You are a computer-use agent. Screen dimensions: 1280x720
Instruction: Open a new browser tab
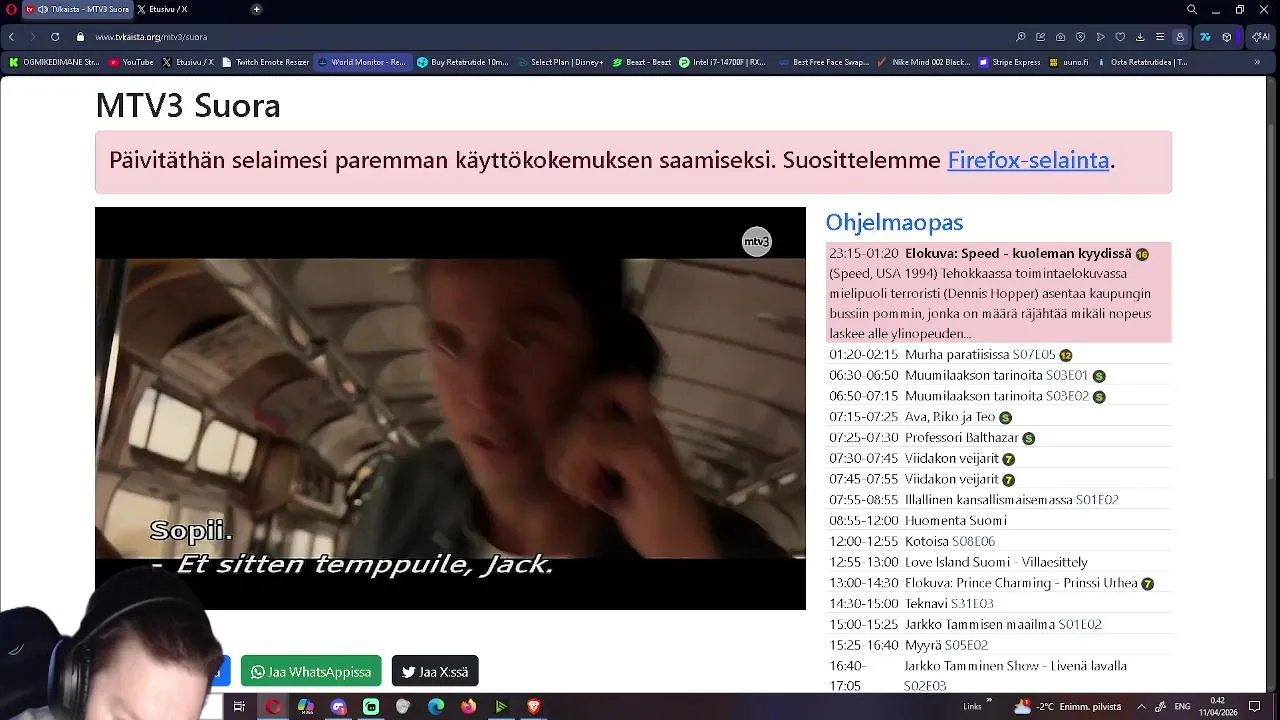pyautogui.click(x=256, y=9)
